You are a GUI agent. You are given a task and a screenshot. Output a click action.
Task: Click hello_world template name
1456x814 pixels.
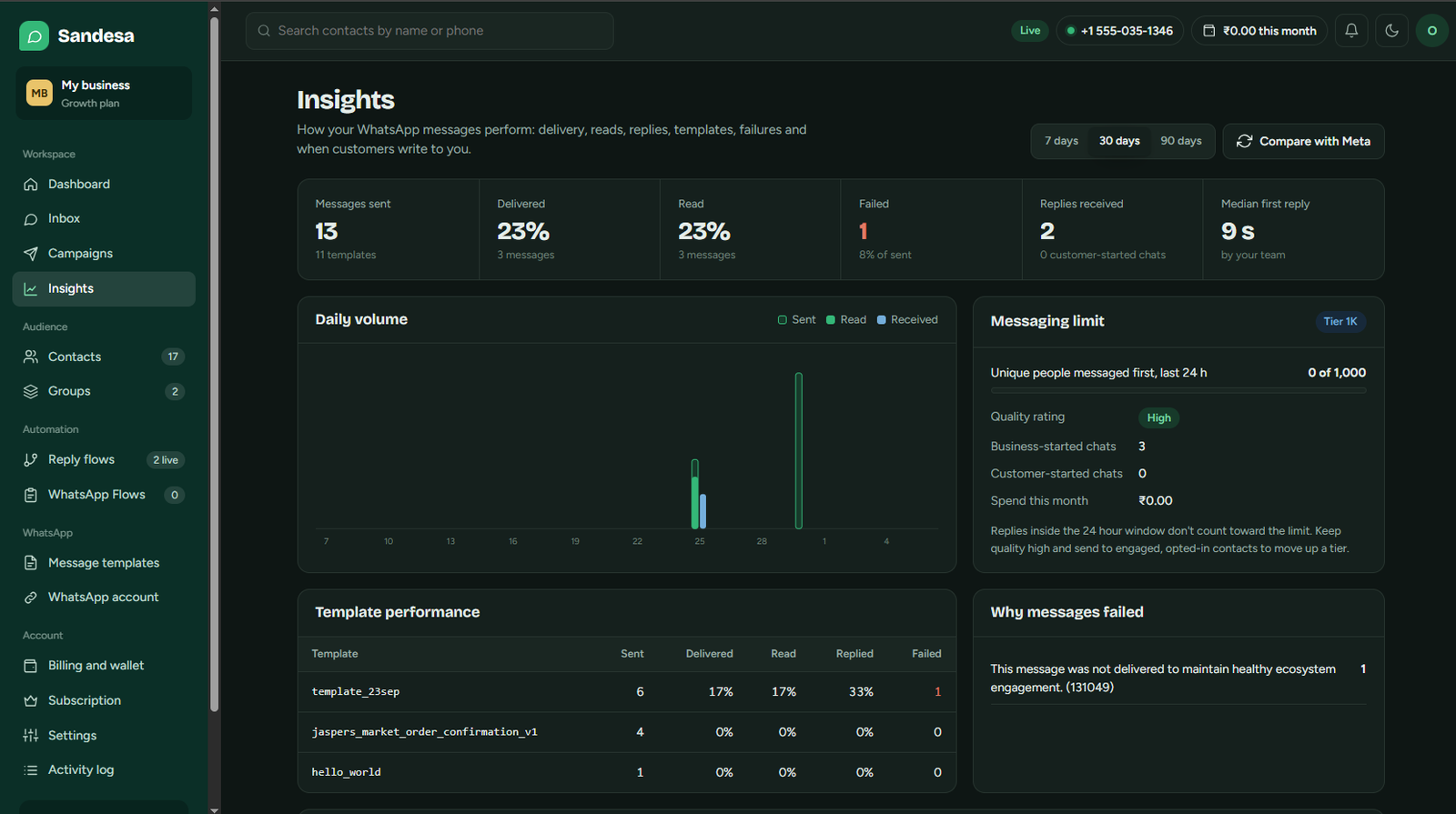tap(347, 772)
